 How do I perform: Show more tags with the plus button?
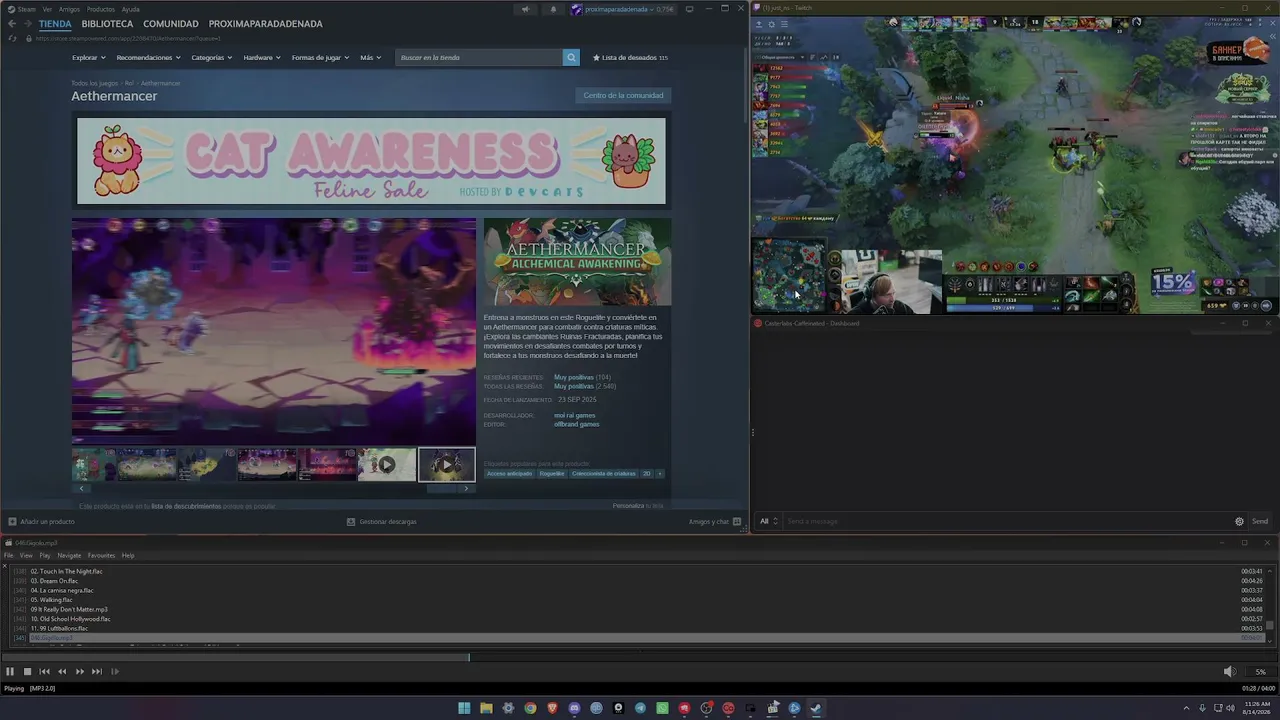660,474
